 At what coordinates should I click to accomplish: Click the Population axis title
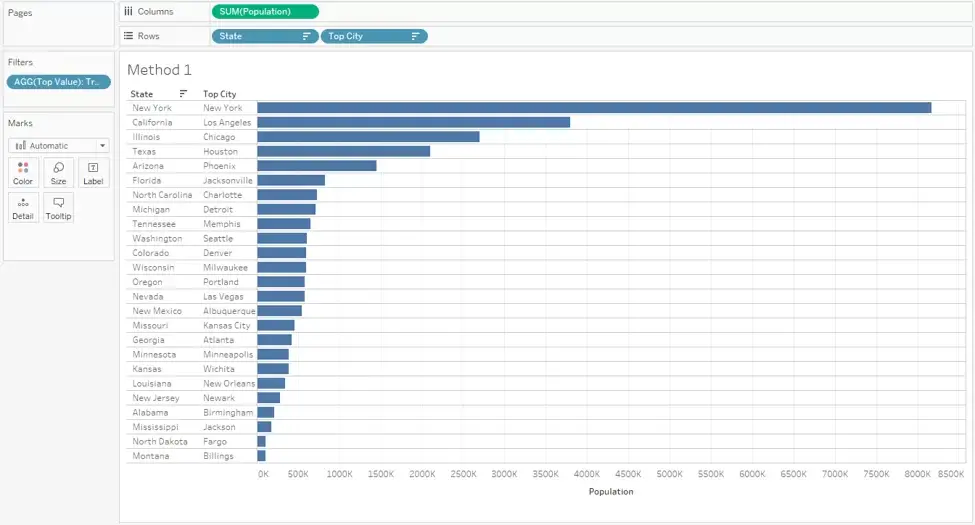(x=611, y=491)
